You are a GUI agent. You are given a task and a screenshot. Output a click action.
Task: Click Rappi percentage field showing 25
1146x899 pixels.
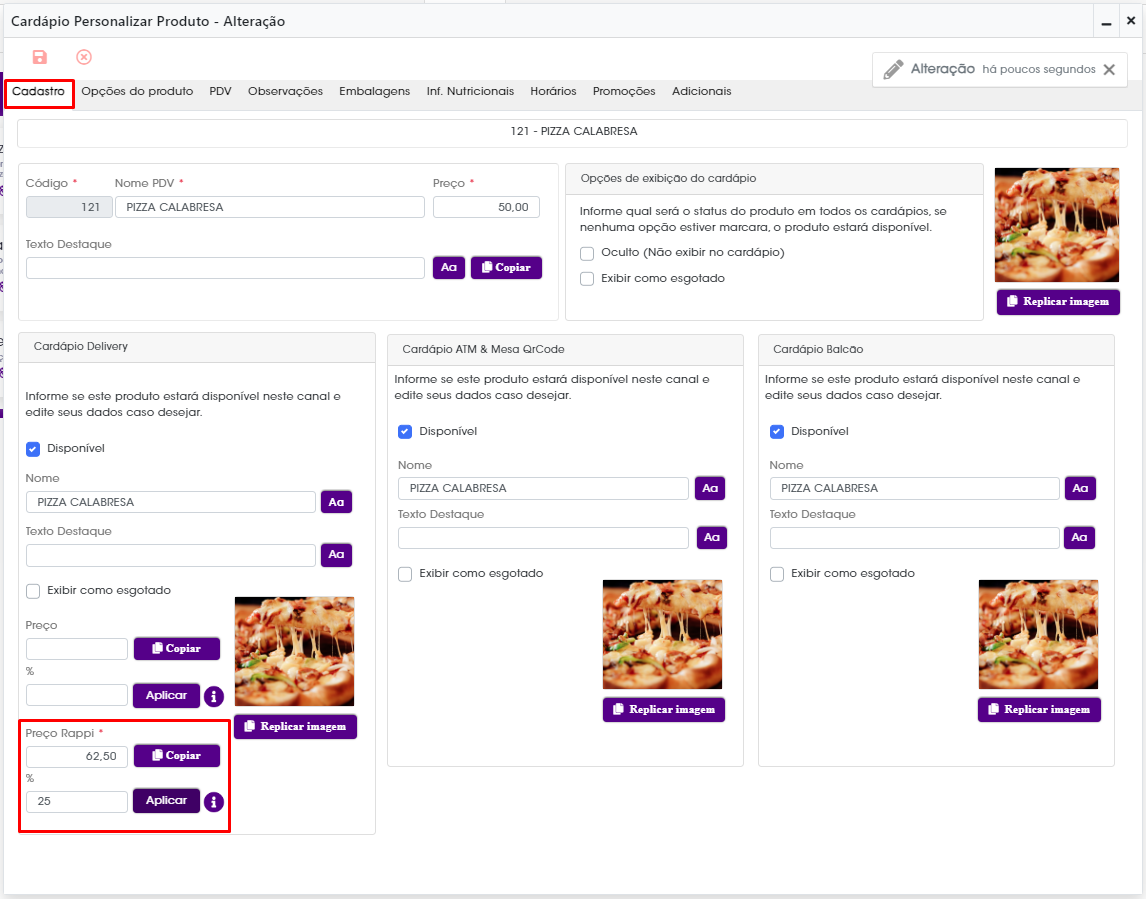[x=77, y=802]
